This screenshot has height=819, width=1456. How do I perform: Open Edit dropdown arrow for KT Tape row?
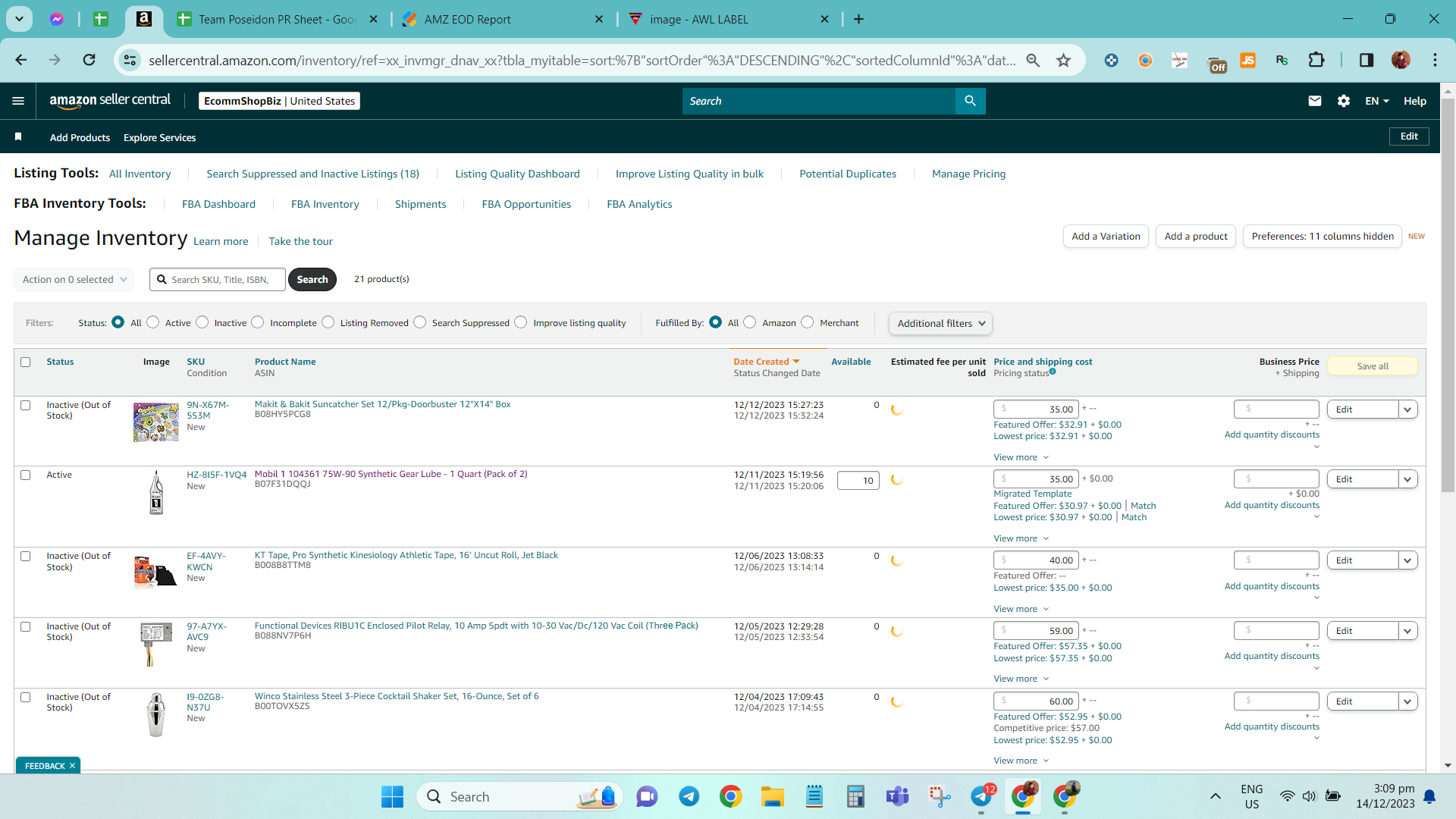[1408, 560]
